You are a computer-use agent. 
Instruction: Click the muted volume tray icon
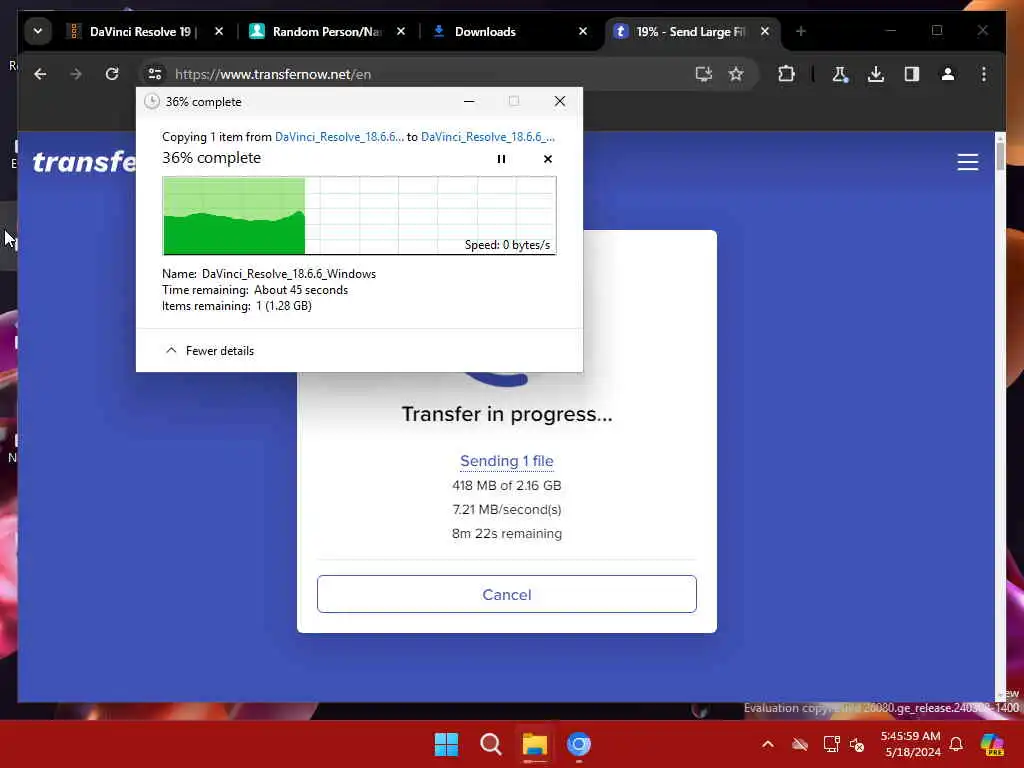click(x=857, y=744)
